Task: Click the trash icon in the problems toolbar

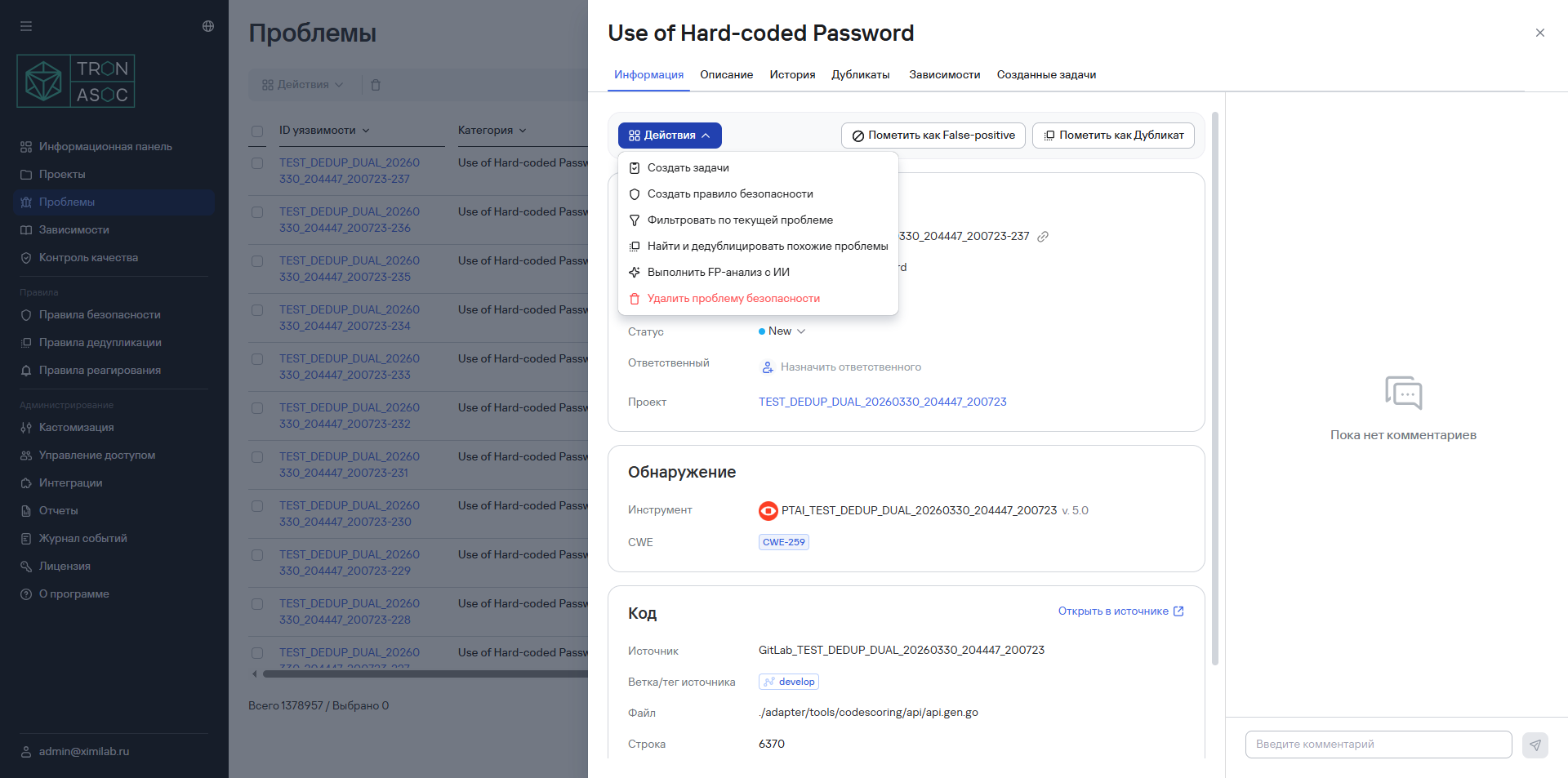Action: [376, 85]
